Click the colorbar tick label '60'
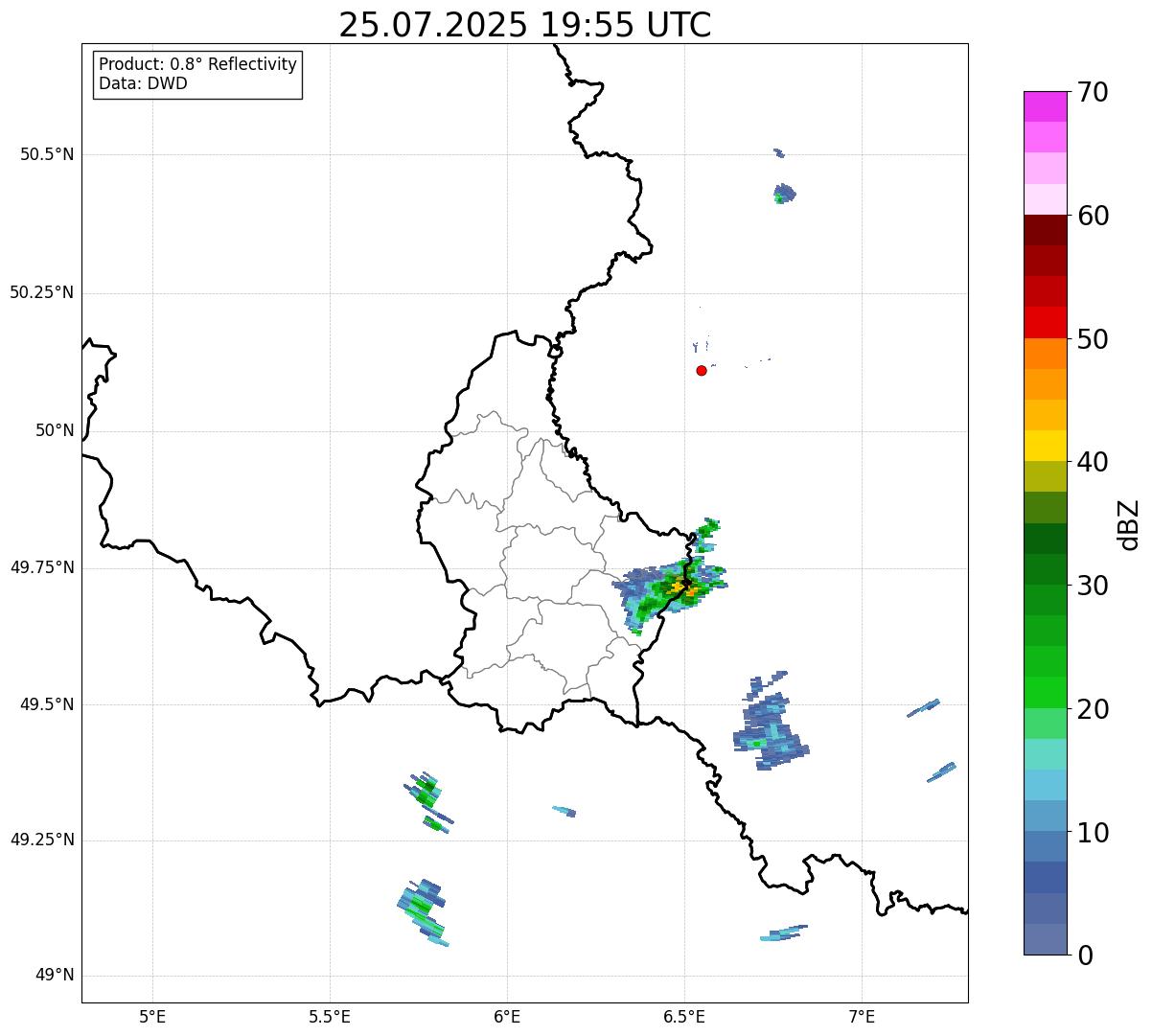This screenshot has width=1152, height=1036. coord(1093,216)
